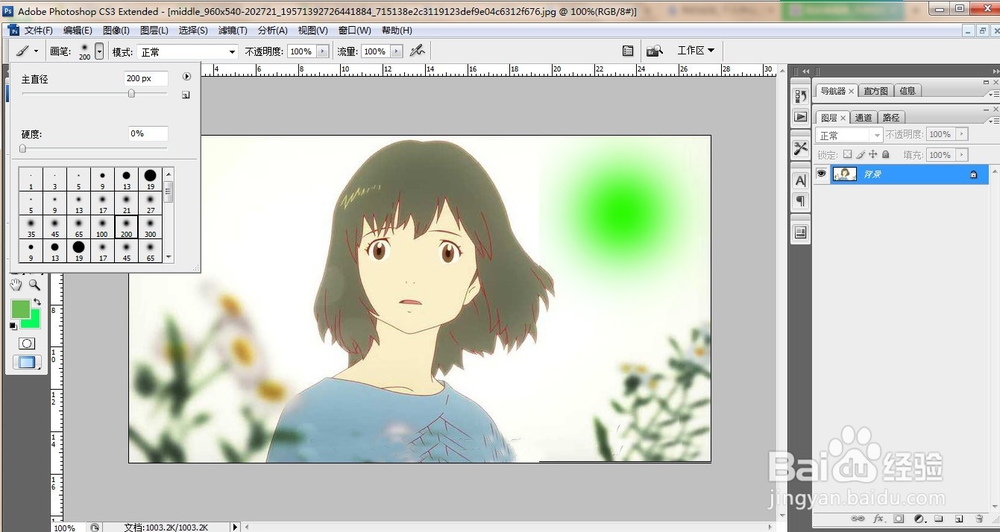Screen dimensions: 1000x532
Task: Toggle lock transparent pixels
Action: (x=847, y=154)
